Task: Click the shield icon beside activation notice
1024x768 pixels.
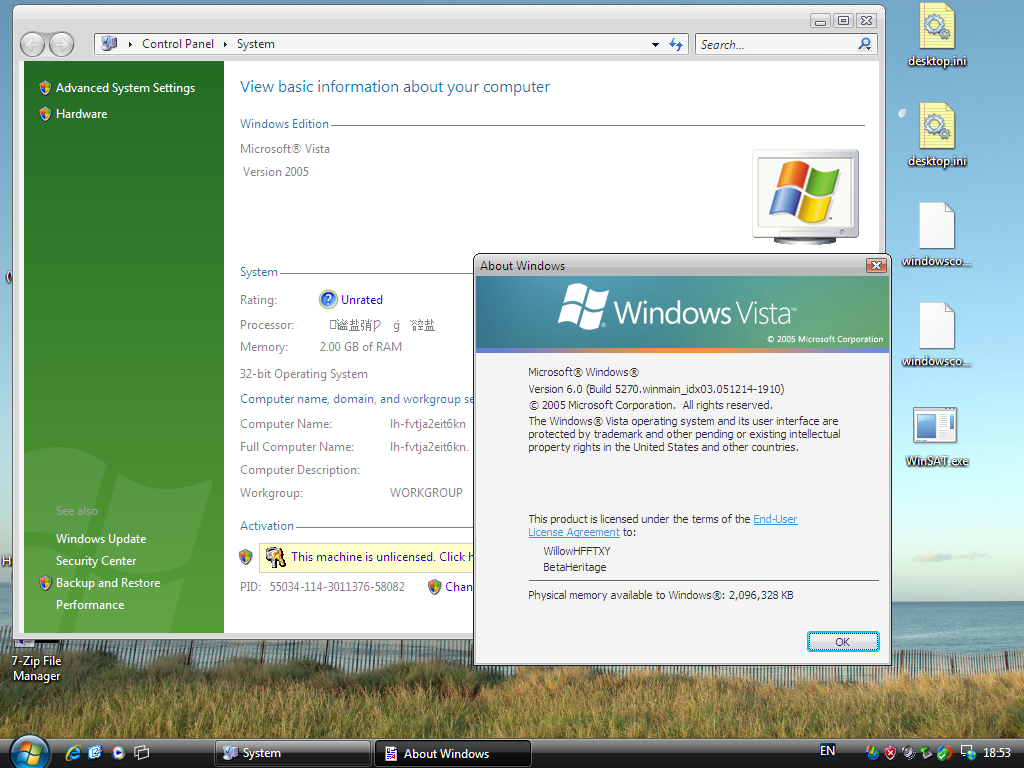Action: (x=246, y=557)
